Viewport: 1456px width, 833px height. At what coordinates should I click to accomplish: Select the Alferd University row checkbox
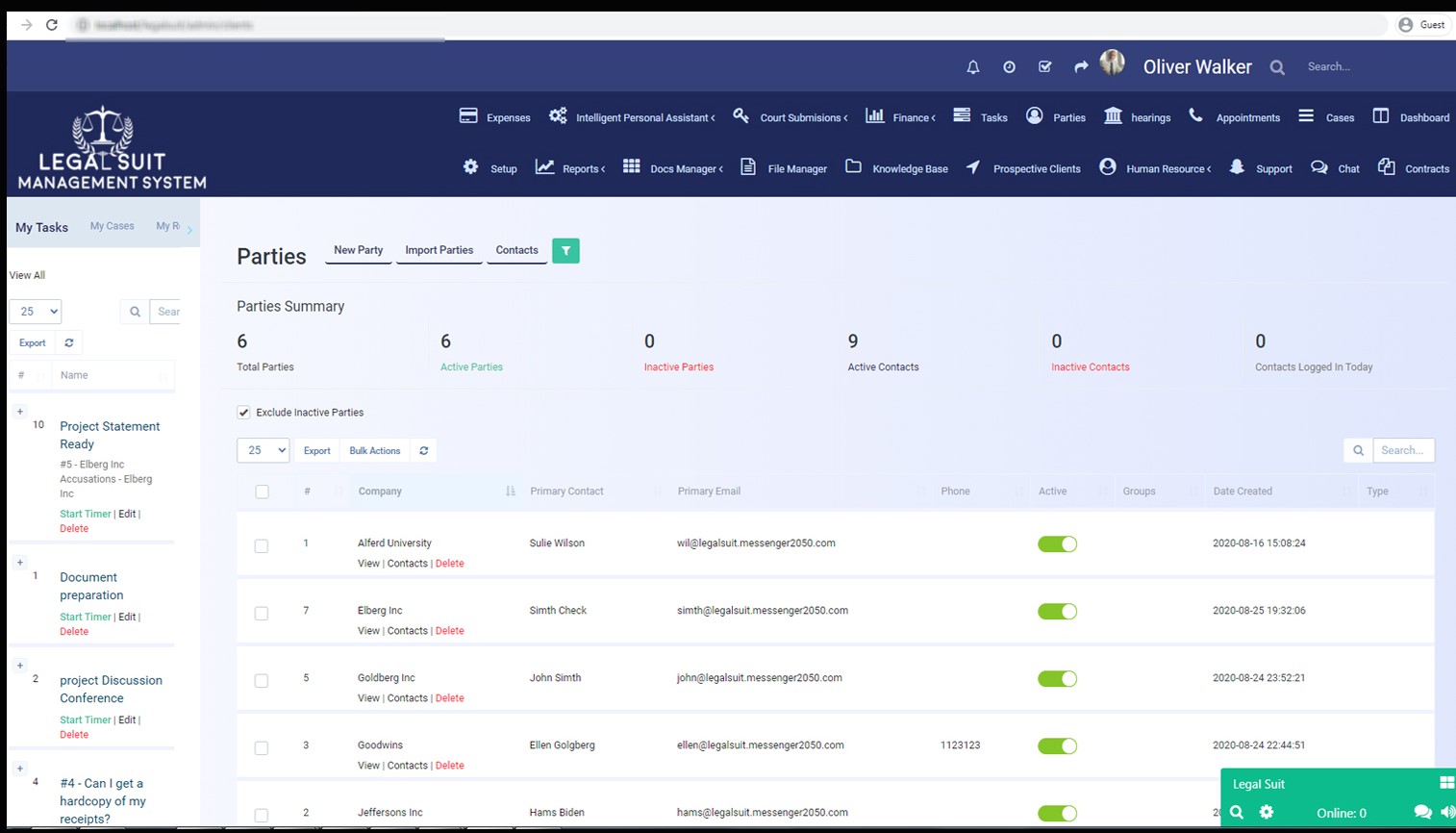[x=261, y=545]
